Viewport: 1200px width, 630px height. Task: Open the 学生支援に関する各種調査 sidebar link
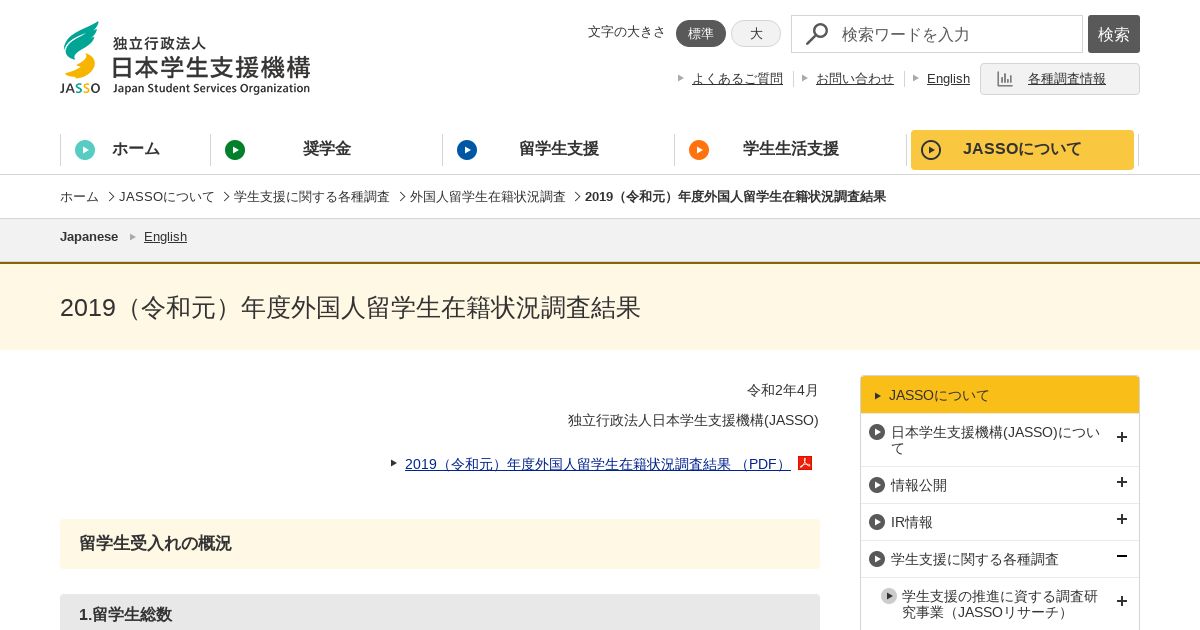pyautogui.click(x=975, y=559)
